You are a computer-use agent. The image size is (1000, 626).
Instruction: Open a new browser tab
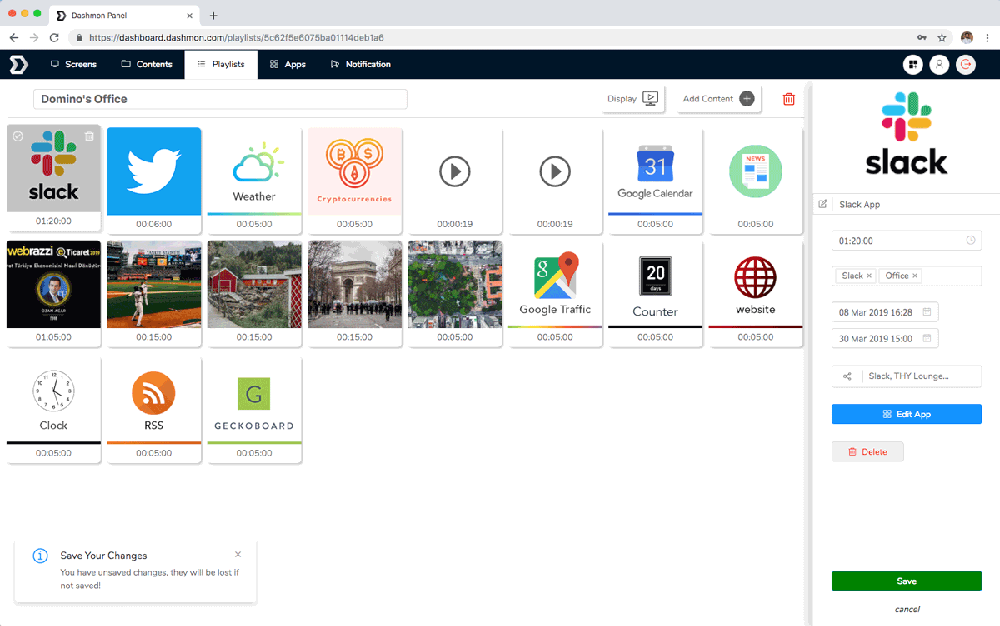(214, 15)
